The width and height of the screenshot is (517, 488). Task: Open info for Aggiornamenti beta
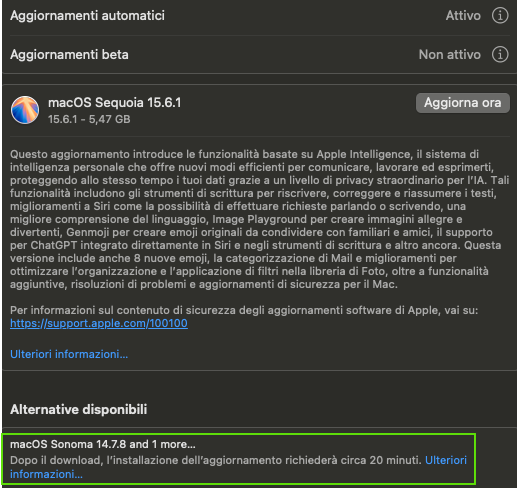pyautogui.click(x=500, y=54)
